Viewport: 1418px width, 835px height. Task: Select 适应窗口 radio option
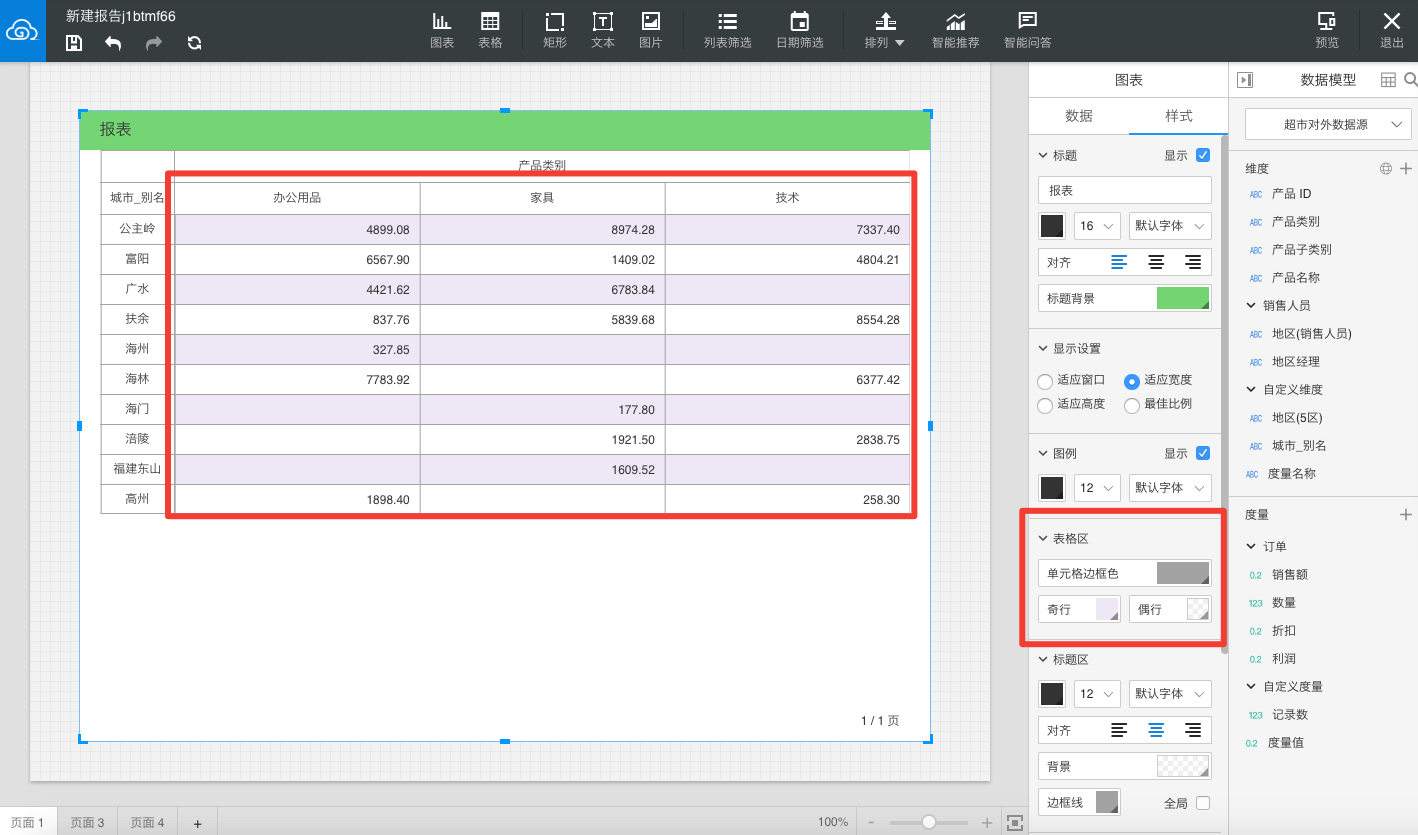click(x=1045, y=381)
